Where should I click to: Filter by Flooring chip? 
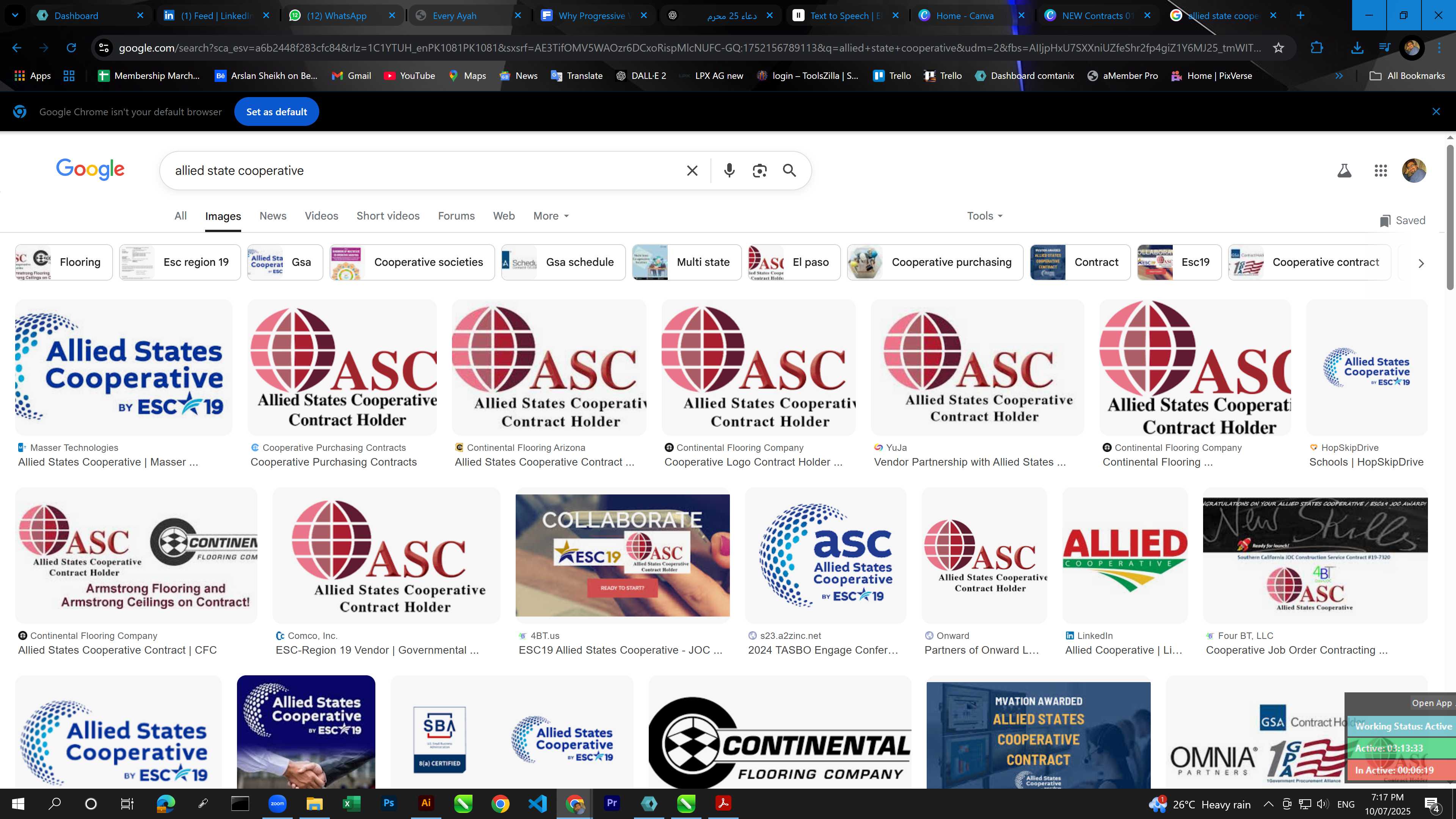click(x=64, y=262)
